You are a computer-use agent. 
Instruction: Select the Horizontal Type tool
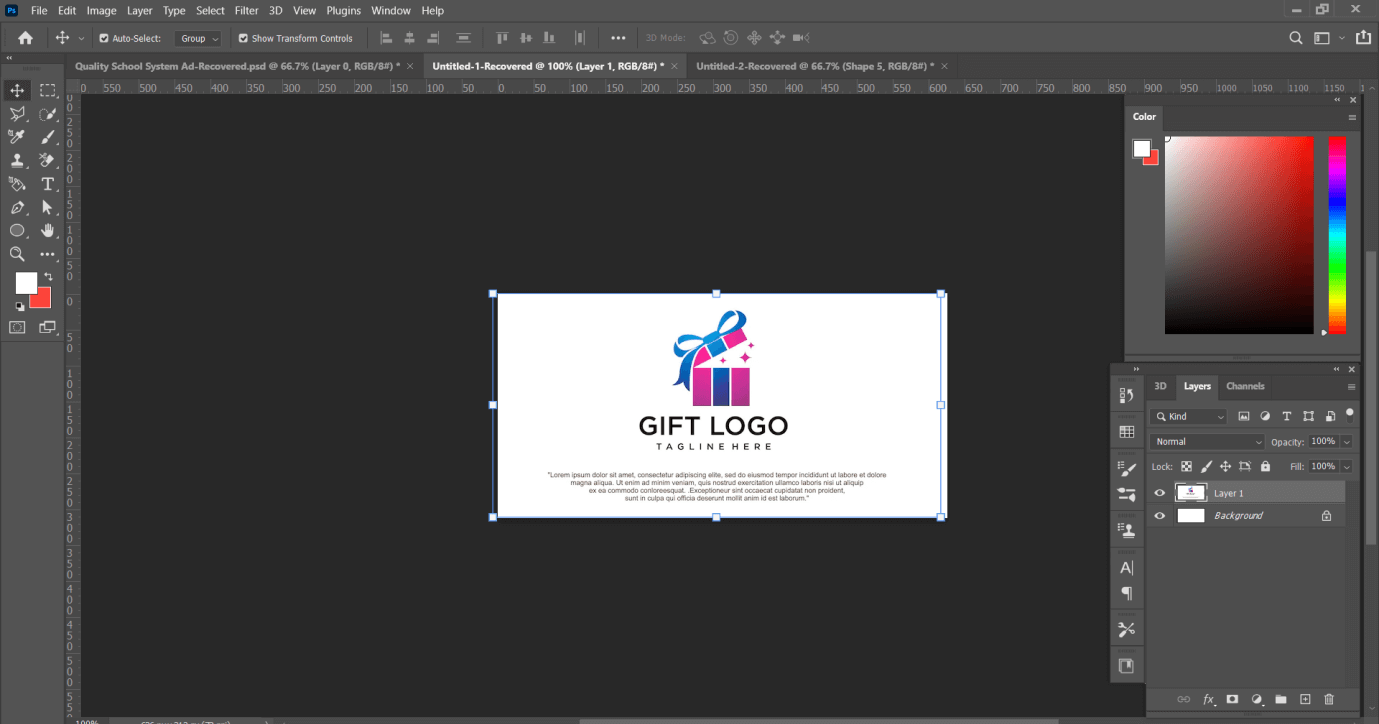pyautogui.click(x=47, y=184)
